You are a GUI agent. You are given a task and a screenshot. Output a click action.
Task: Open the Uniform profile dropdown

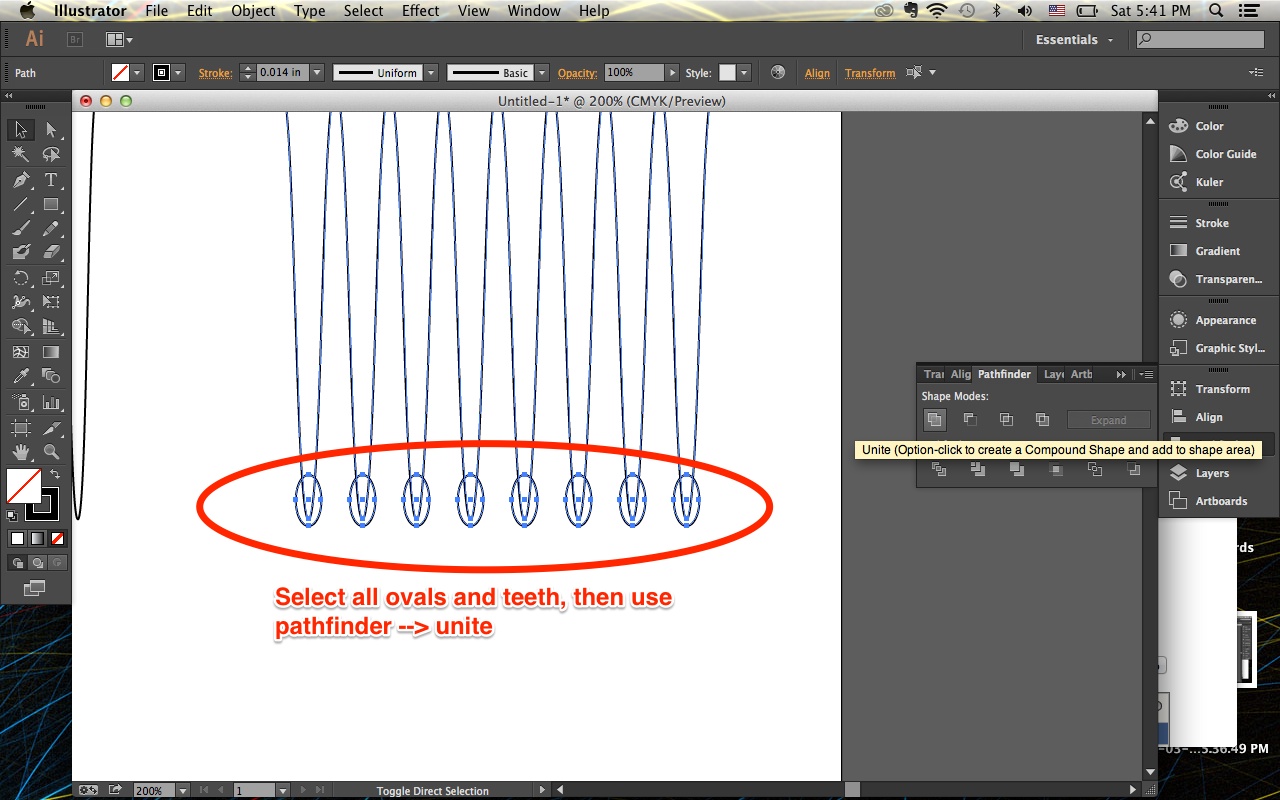[x=431, y=72]
